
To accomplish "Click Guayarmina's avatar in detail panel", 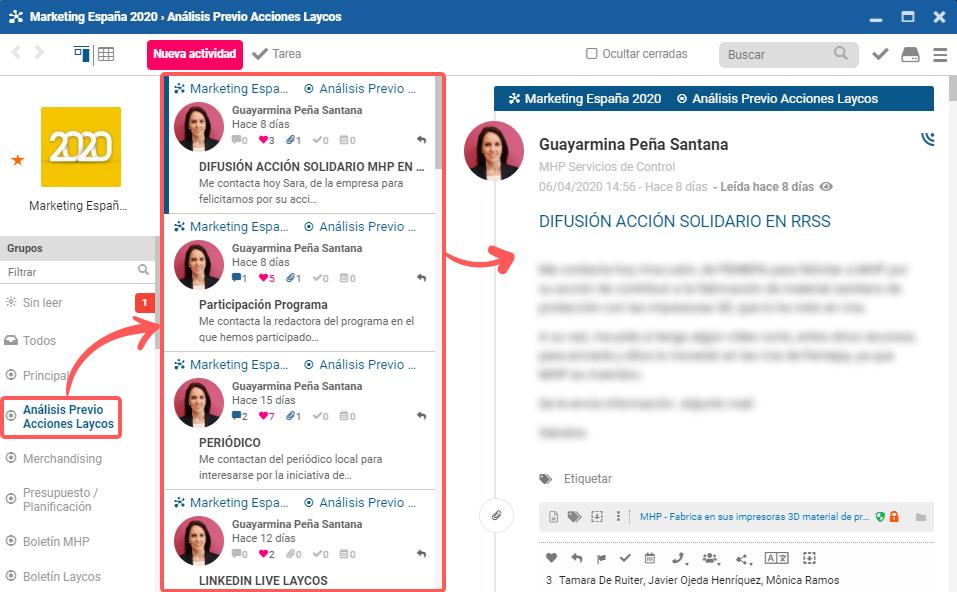I will (494, 151).
